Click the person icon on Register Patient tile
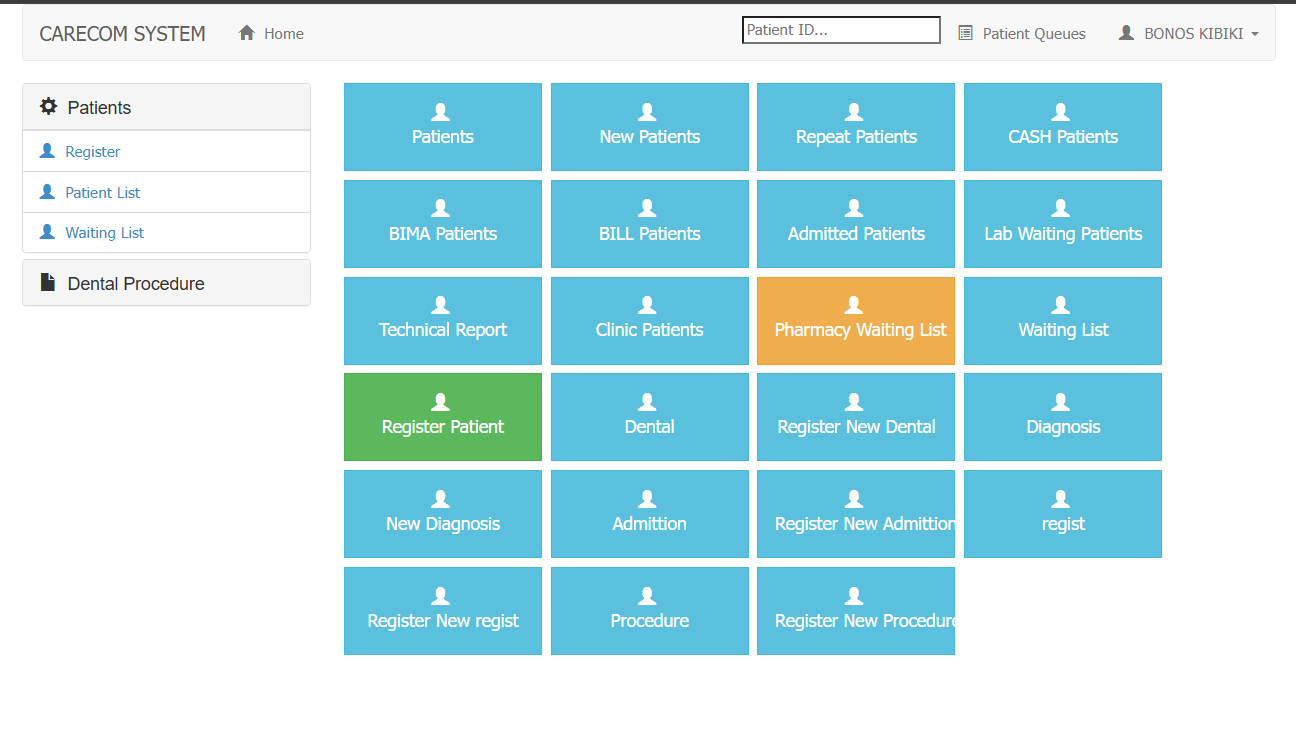1296x735 pixels. coord(442,400)
